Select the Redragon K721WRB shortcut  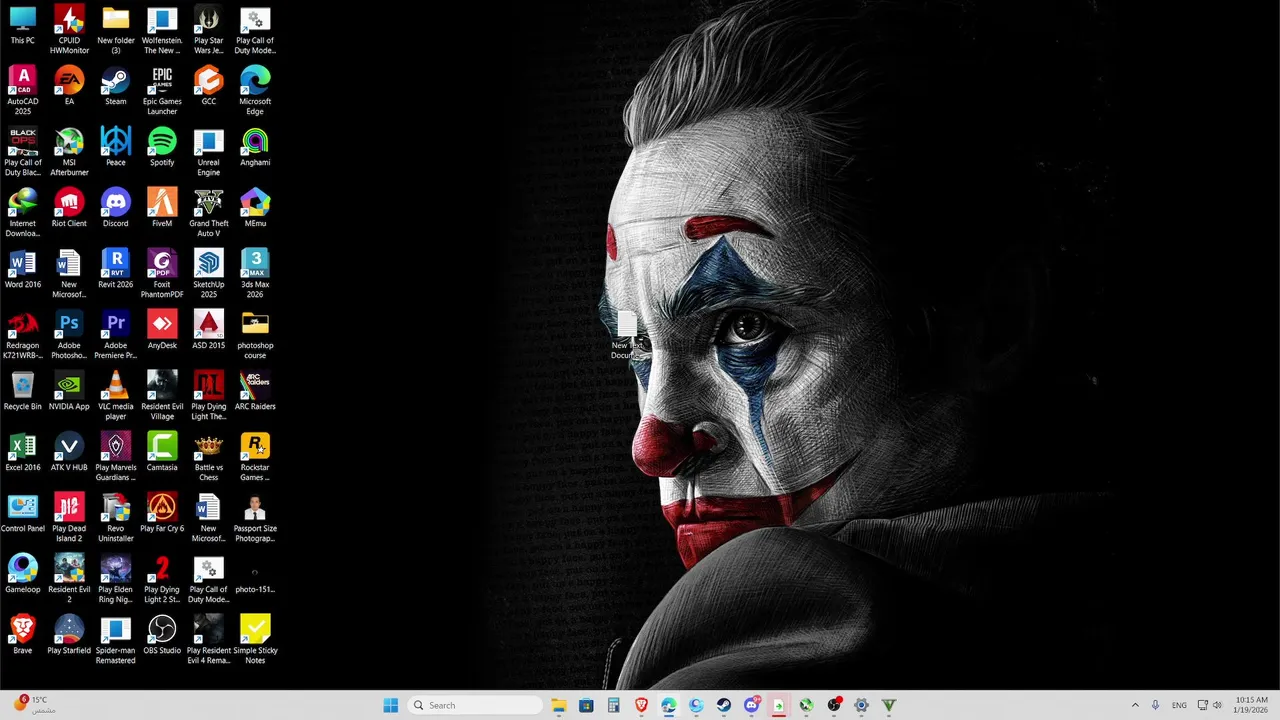[22, 335]
